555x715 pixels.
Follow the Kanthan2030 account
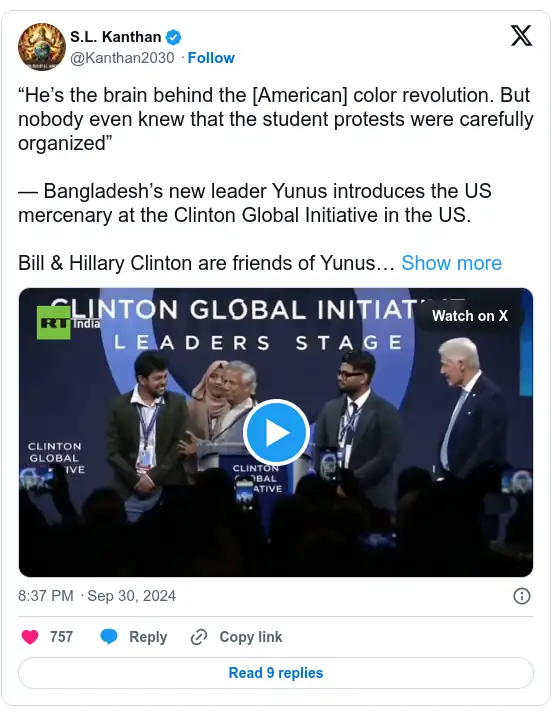[x=211, y=58]
